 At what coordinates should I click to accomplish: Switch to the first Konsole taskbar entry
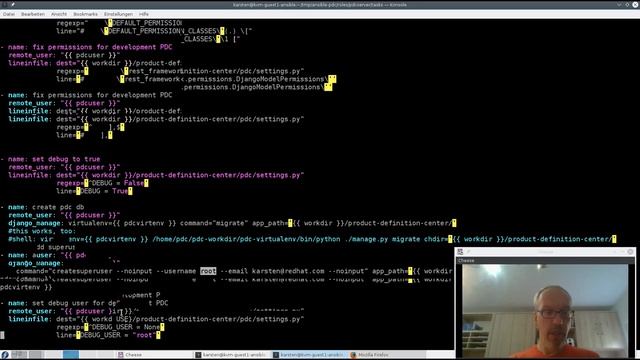click(231, 355)
